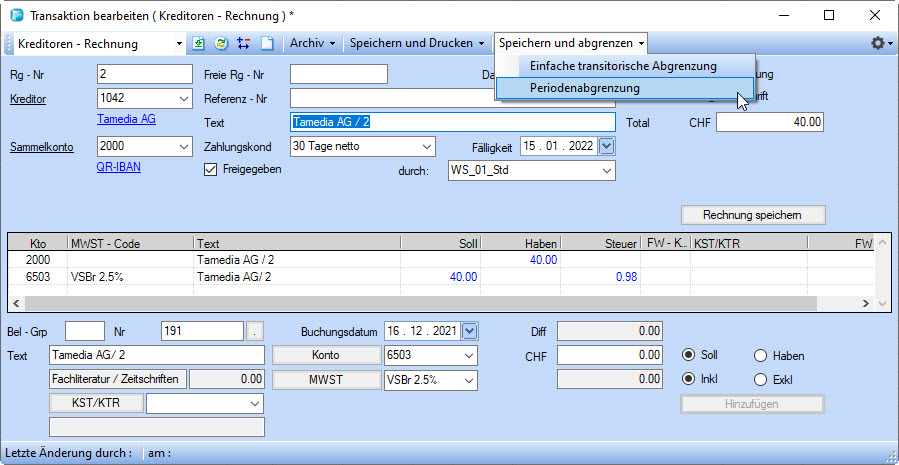Click the green import-arrow toolbar icon

199,44
